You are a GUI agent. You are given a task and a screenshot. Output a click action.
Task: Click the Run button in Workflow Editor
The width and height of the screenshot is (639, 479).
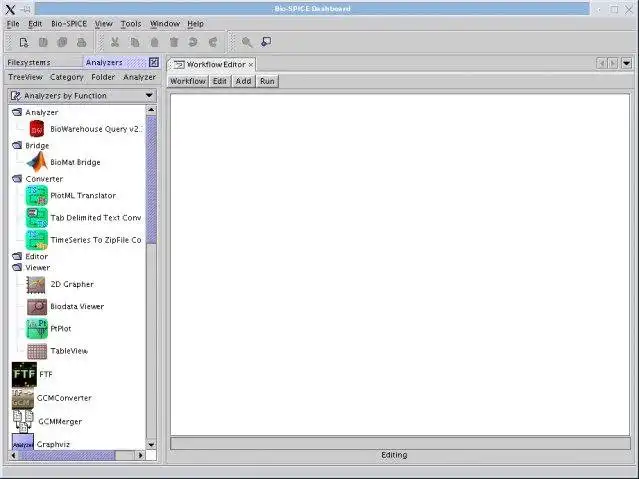point(267,81)
